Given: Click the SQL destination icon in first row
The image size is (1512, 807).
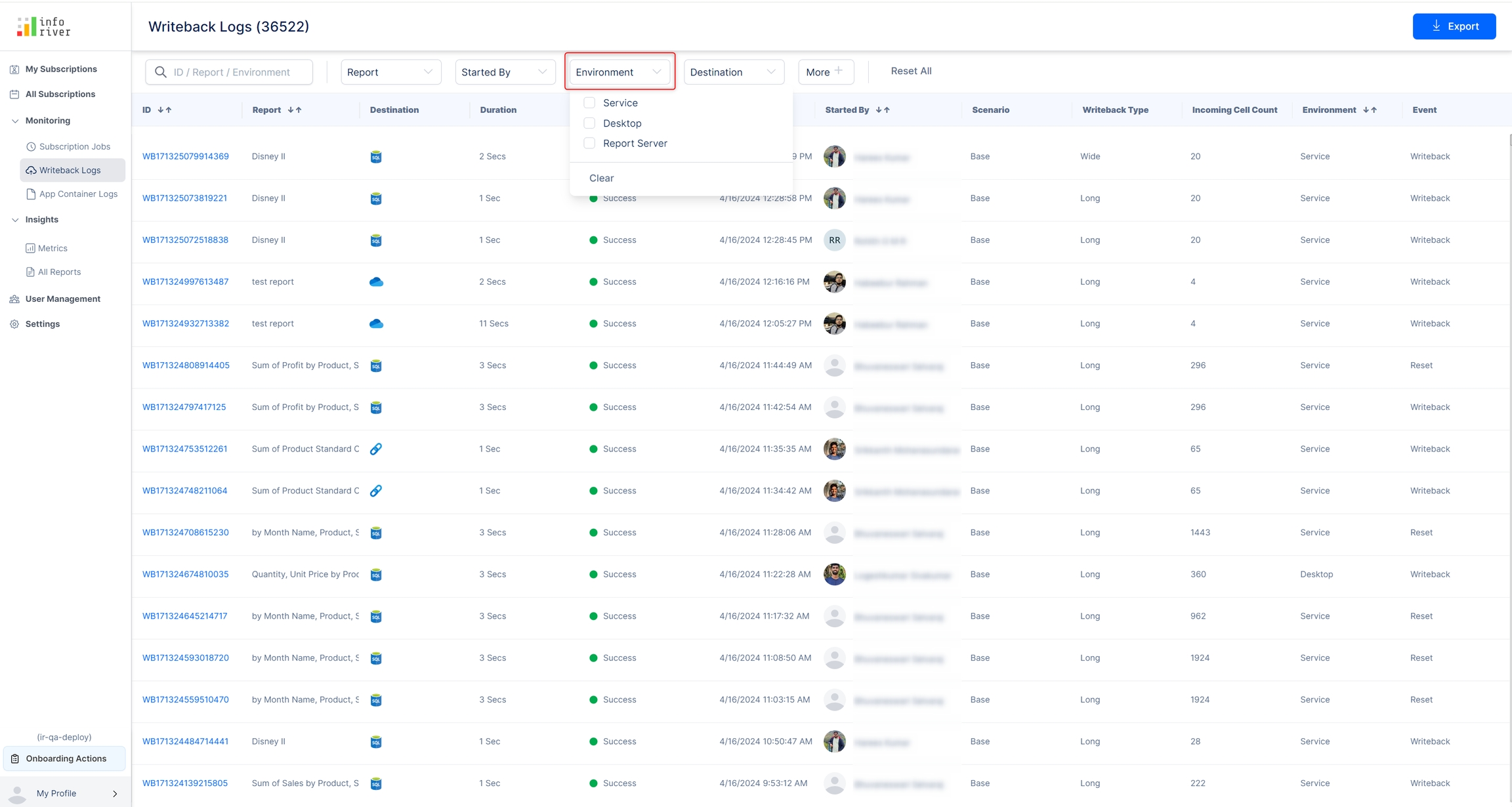Looking at the screenshot, I should click(376, 157).
